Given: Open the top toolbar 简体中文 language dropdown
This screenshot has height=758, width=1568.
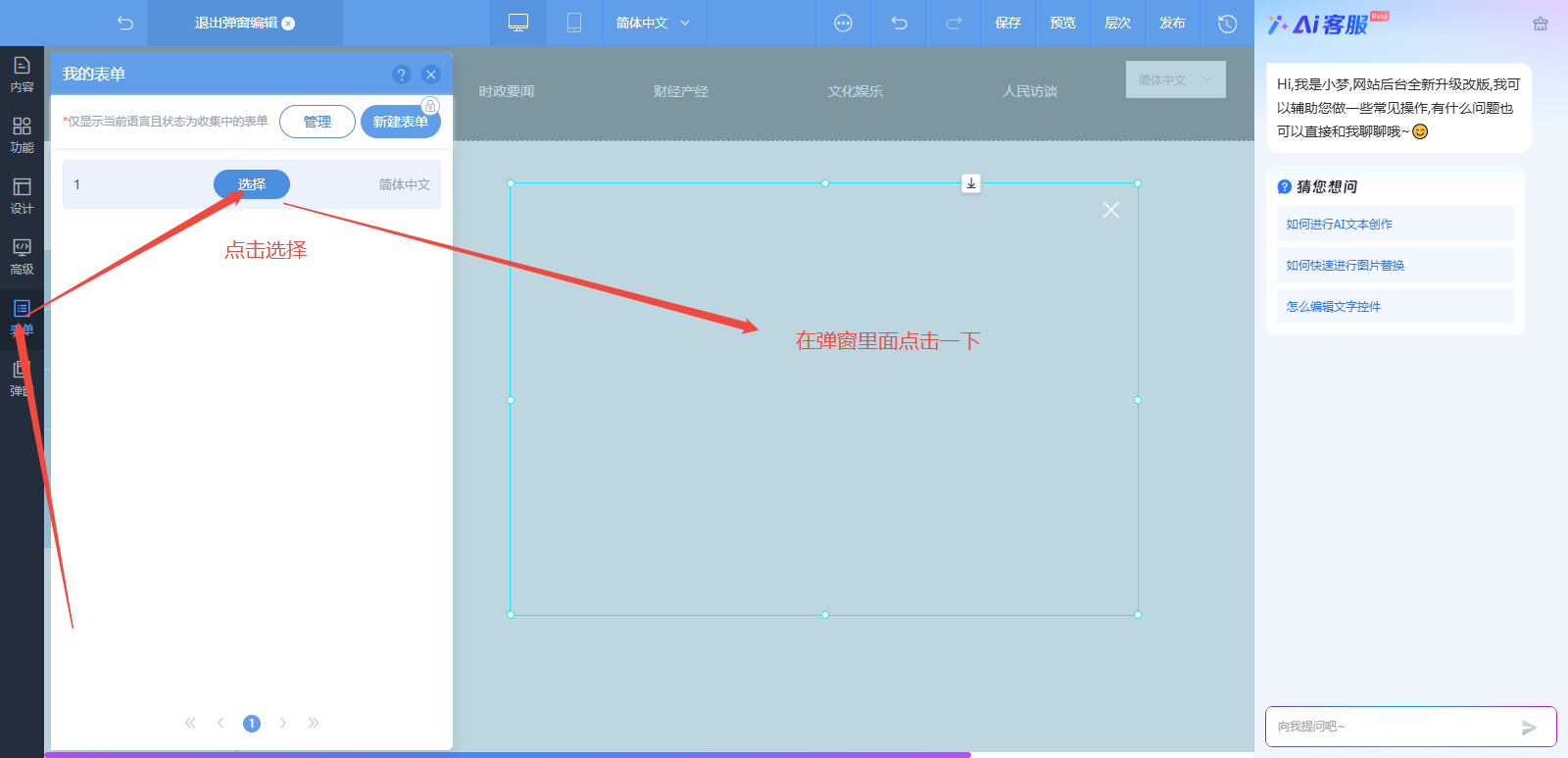Looking at the screenshot, I should point(653,23).
